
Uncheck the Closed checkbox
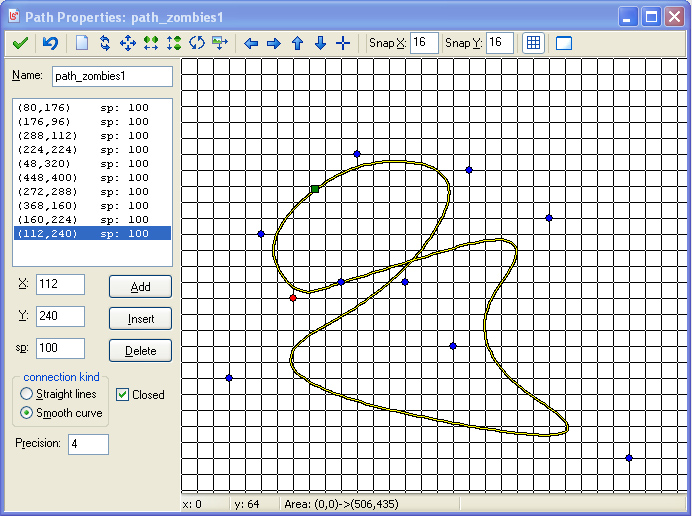[x=122, y=395]
